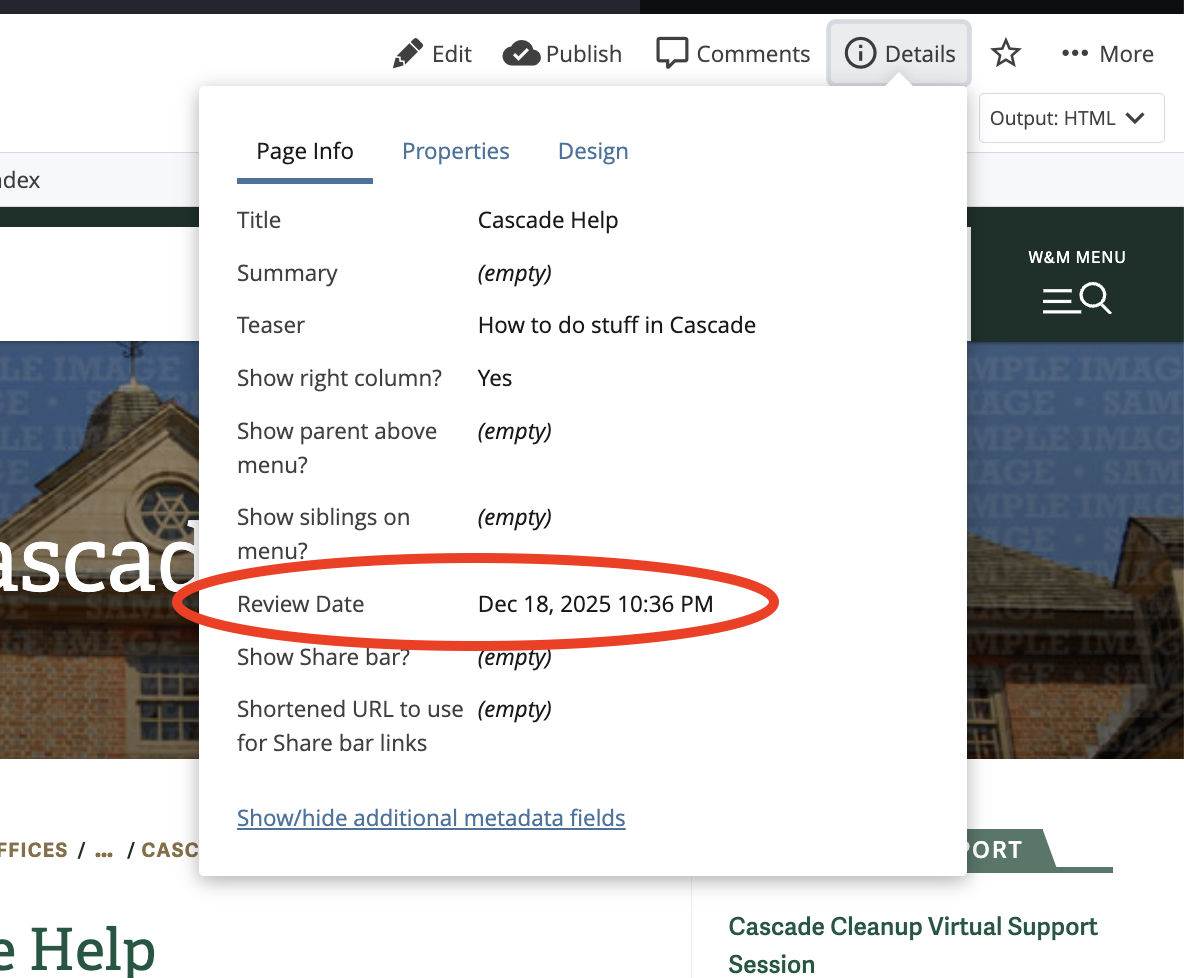Viewport: 1184px width, 978px height.
Task: Click the Edit pencil icon
Action: [x=409, y=51]
